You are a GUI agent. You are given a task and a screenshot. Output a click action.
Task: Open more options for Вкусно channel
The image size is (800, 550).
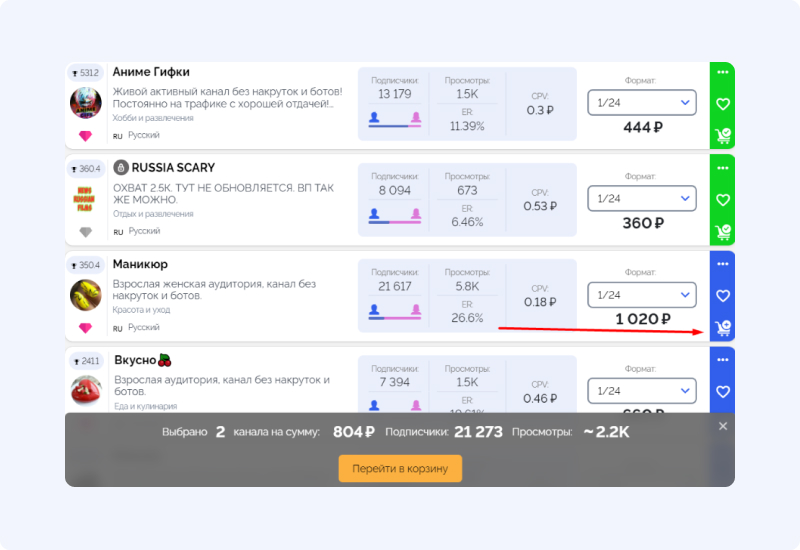click(x=723, y=359)
